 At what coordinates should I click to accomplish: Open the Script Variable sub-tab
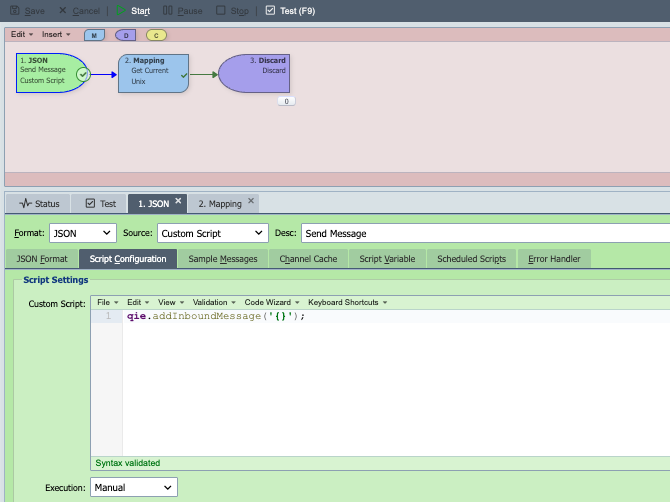[387, 259]
